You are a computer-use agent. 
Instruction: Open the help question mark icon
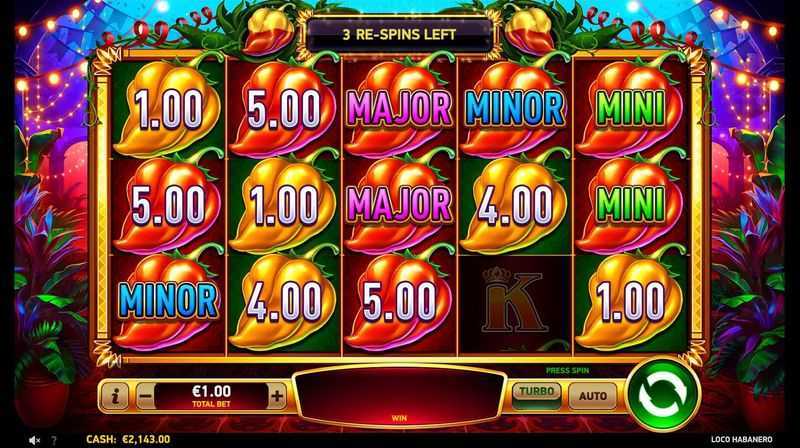pos(54,440)
